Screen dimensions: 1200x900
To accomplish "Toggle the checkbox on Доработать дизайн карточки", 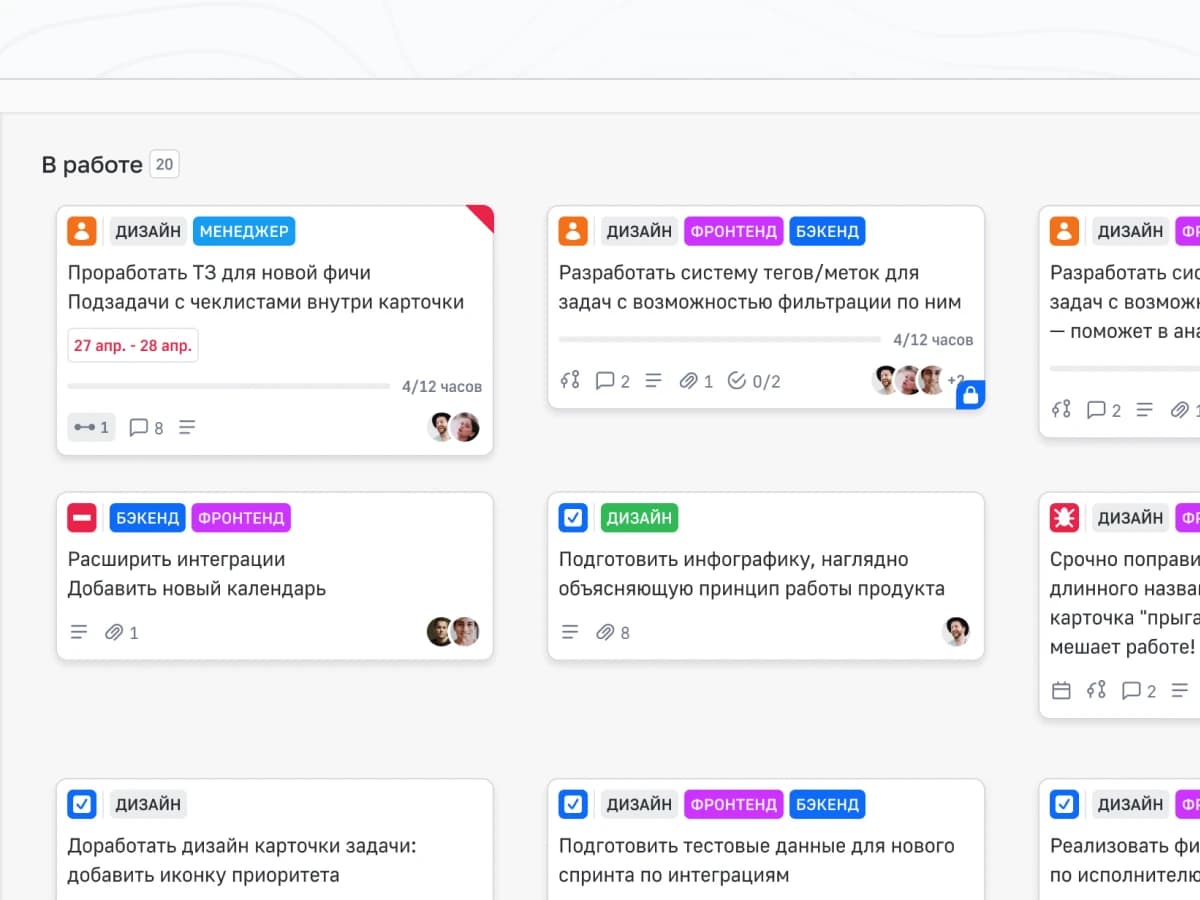I will click(x=81, y=804).
